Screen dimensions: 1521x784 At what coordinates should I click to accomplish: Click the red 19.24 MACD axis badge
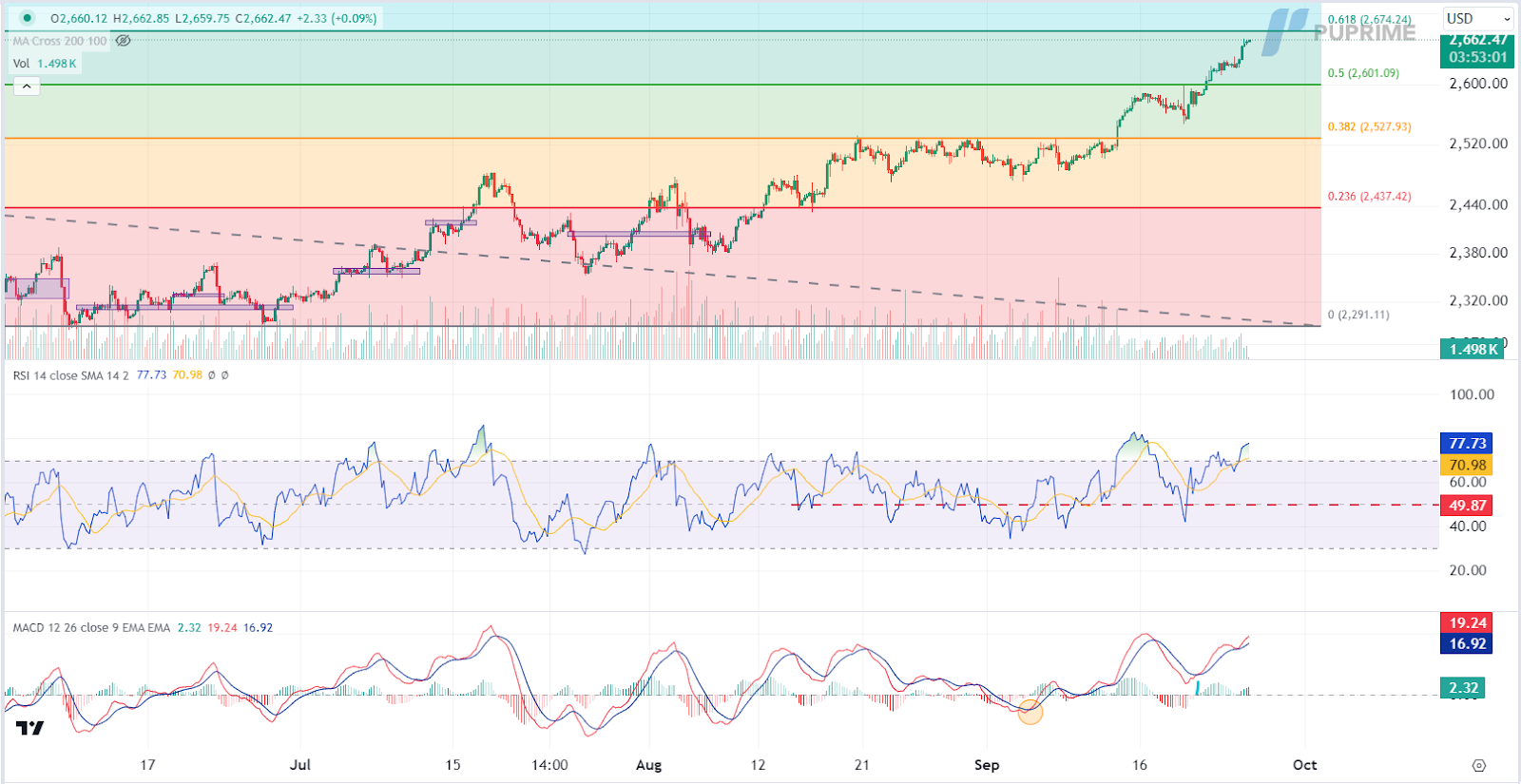point(1467,623)
